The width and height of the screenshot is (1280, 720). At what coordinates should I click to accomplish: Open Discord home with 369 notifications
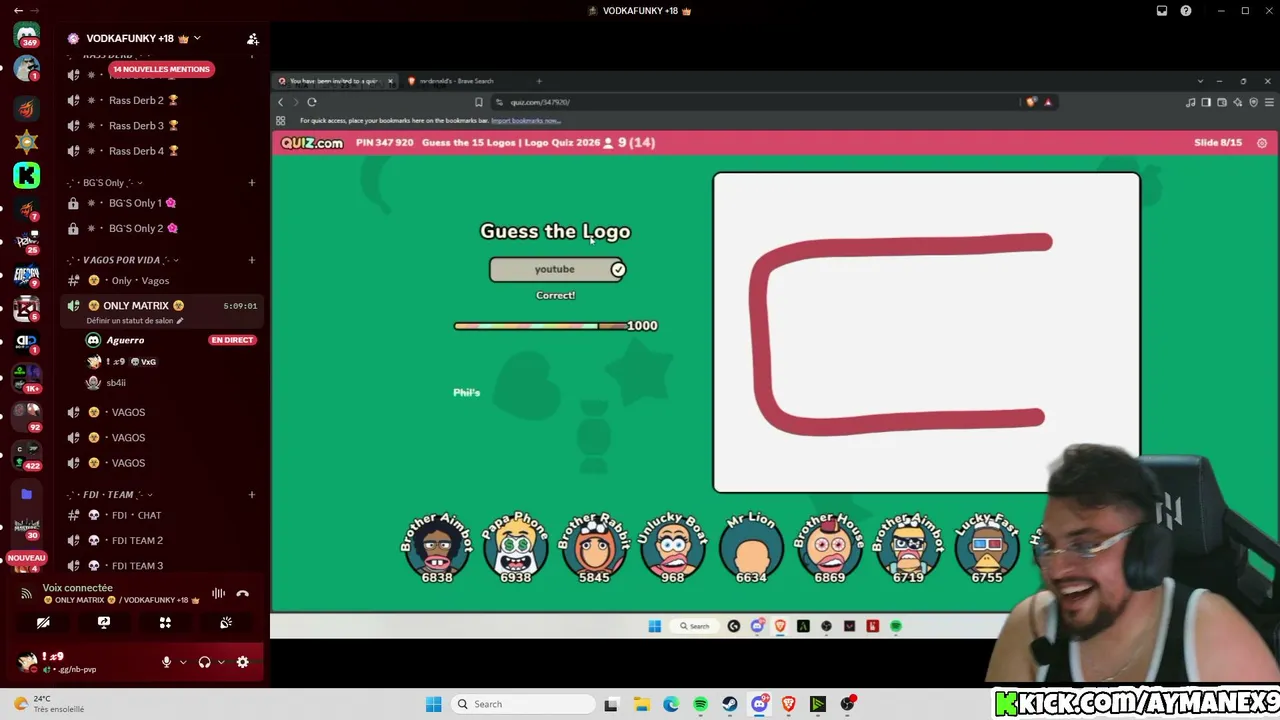coord(27,36)
